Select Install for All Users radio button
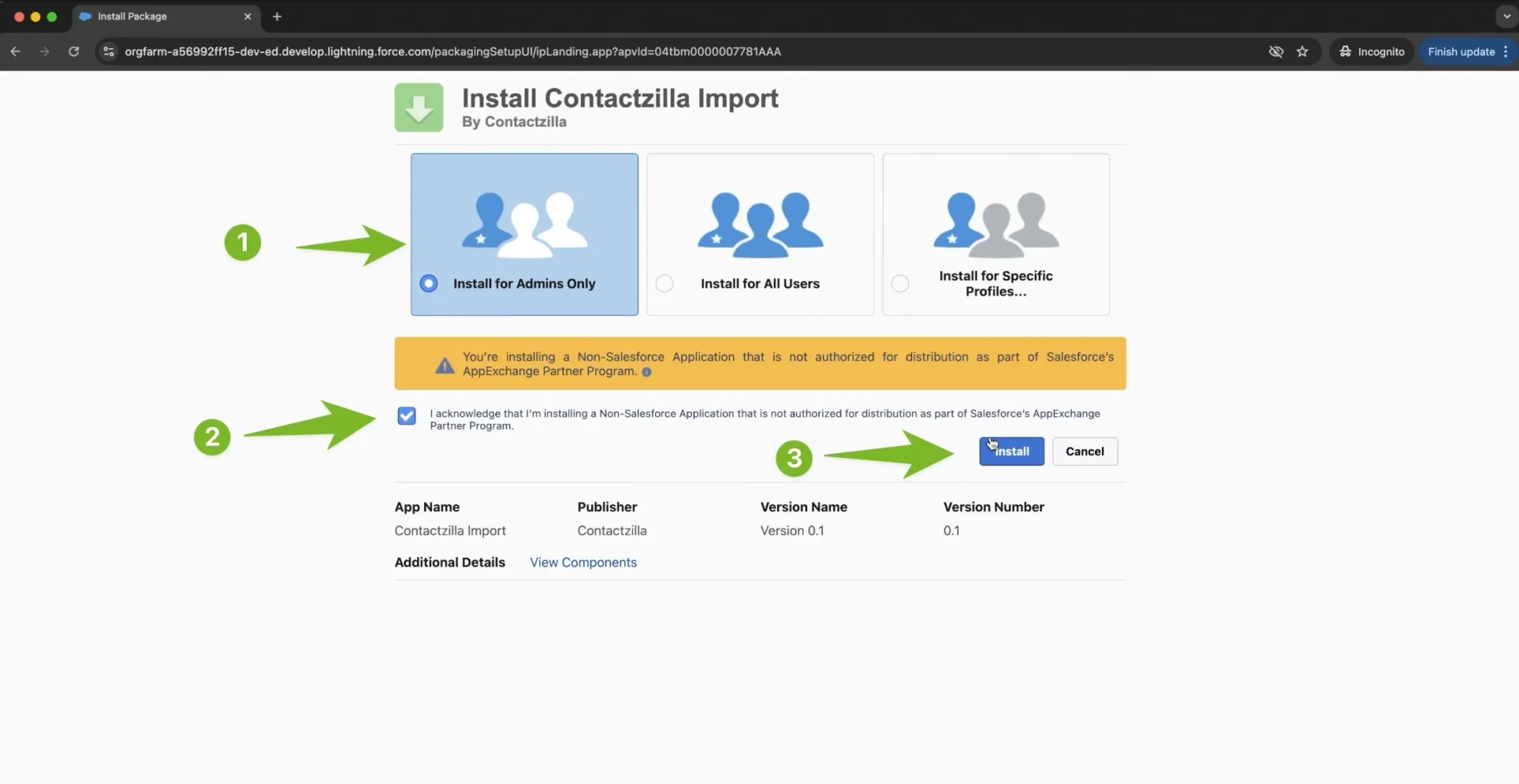 (665, 283)
